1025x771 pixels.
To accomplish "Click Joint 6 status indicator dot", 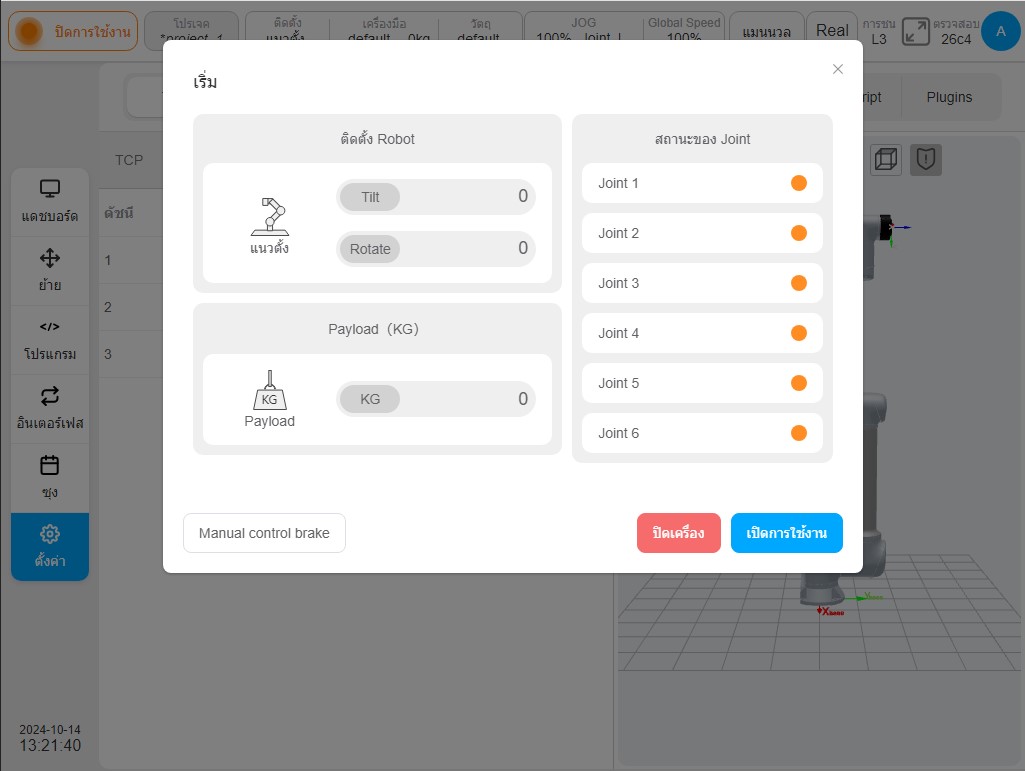I will pyautogui.click(x=799, y=433).
